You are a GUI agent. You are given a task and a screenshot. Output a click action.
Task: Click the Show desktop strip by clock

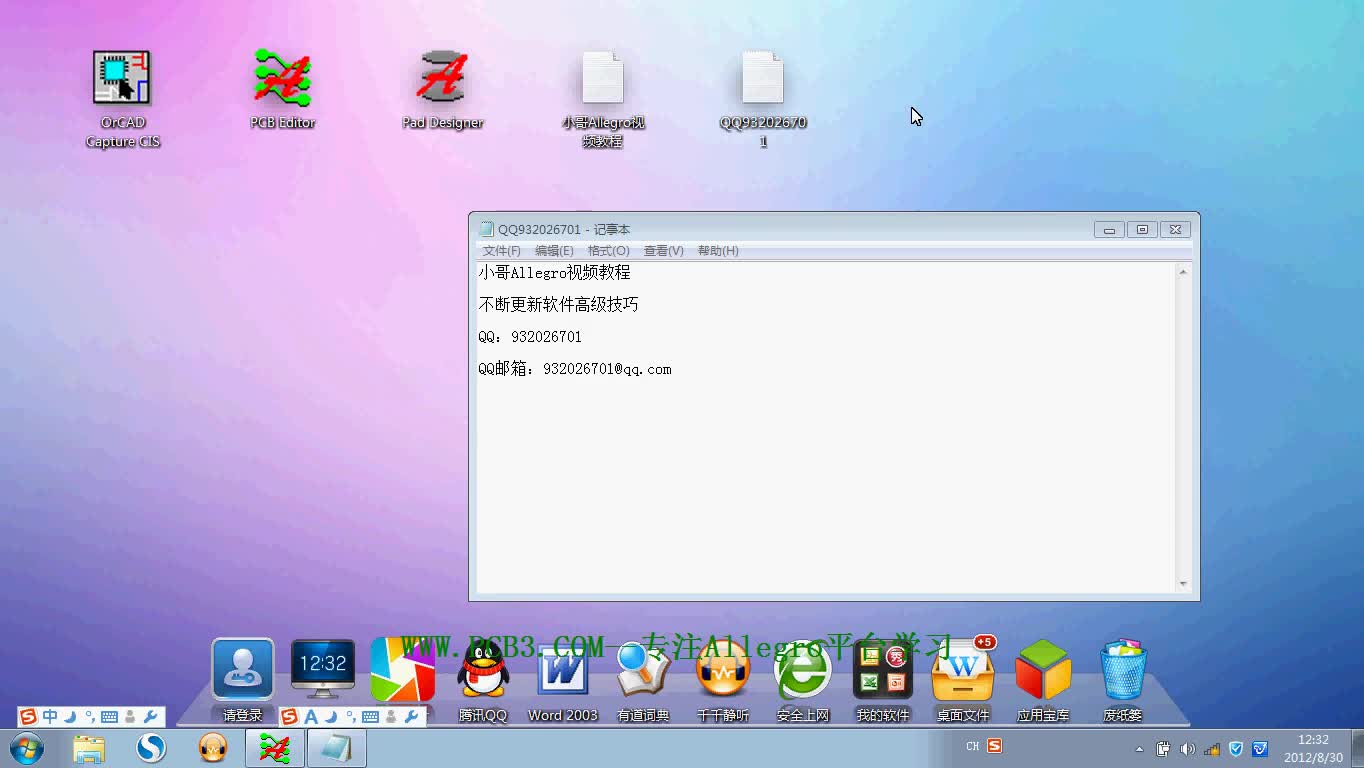[1357, 748]
